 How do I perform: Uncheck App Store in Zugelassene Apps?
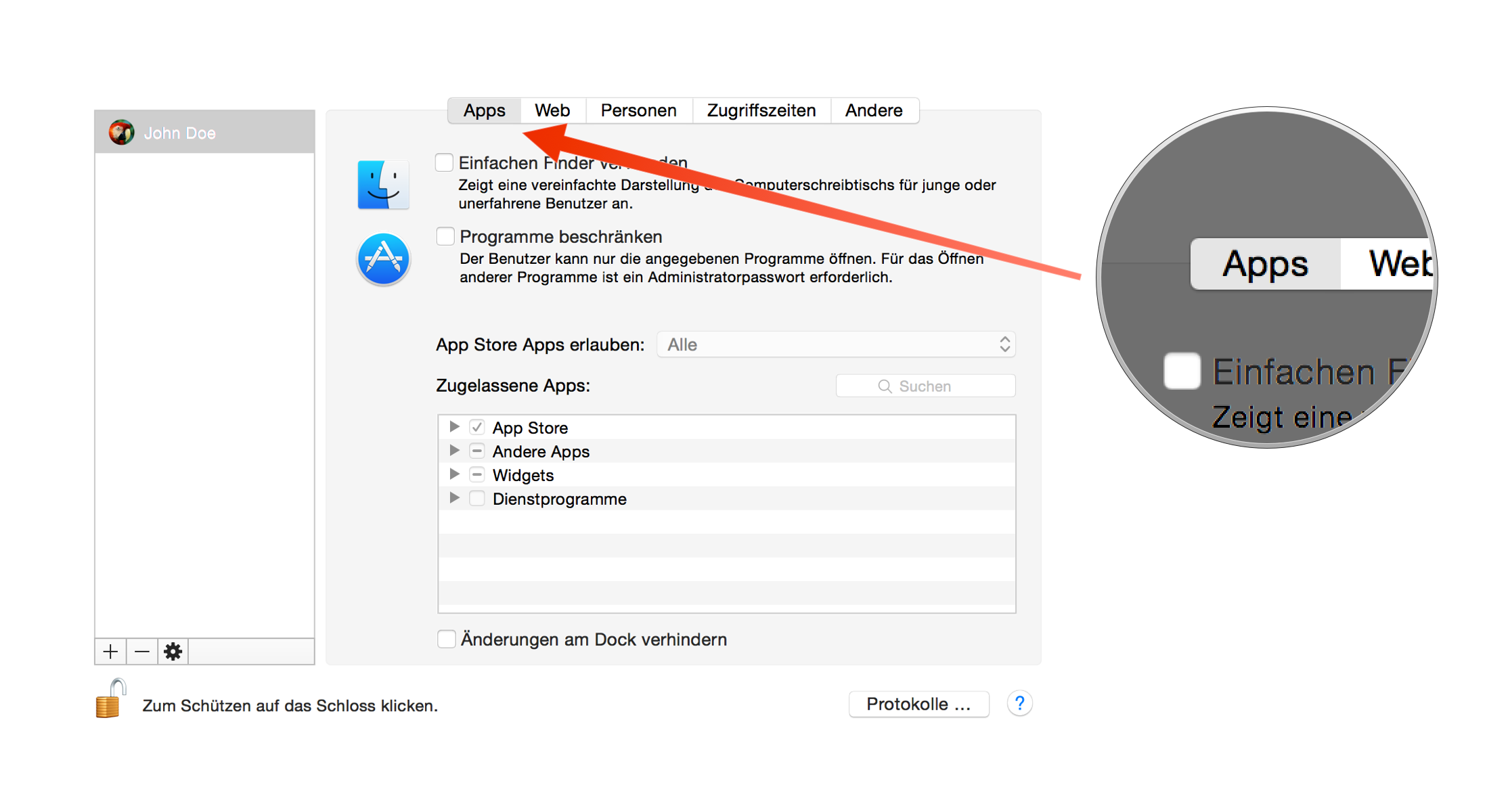(477, 426)
